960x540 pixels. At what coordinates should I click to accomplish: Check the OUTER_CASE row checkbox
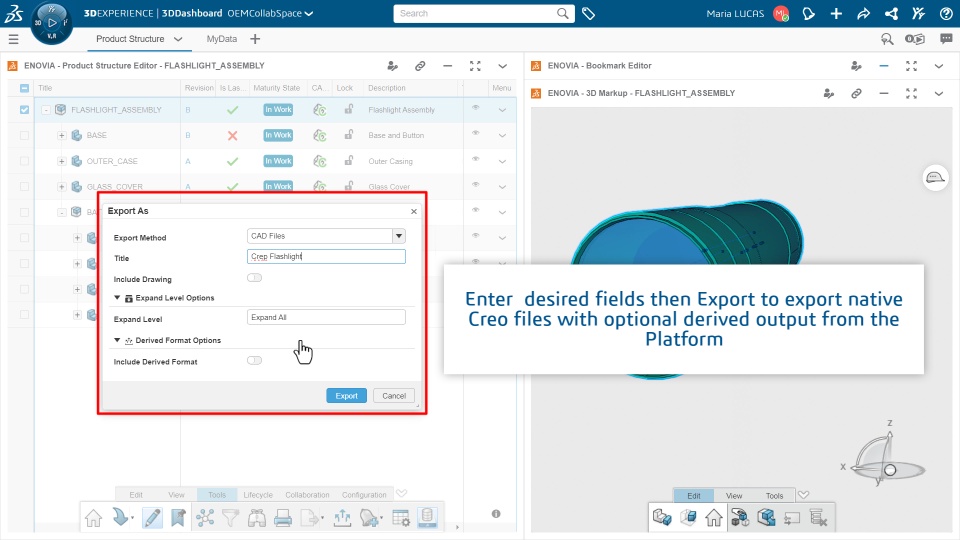[24, 161]
